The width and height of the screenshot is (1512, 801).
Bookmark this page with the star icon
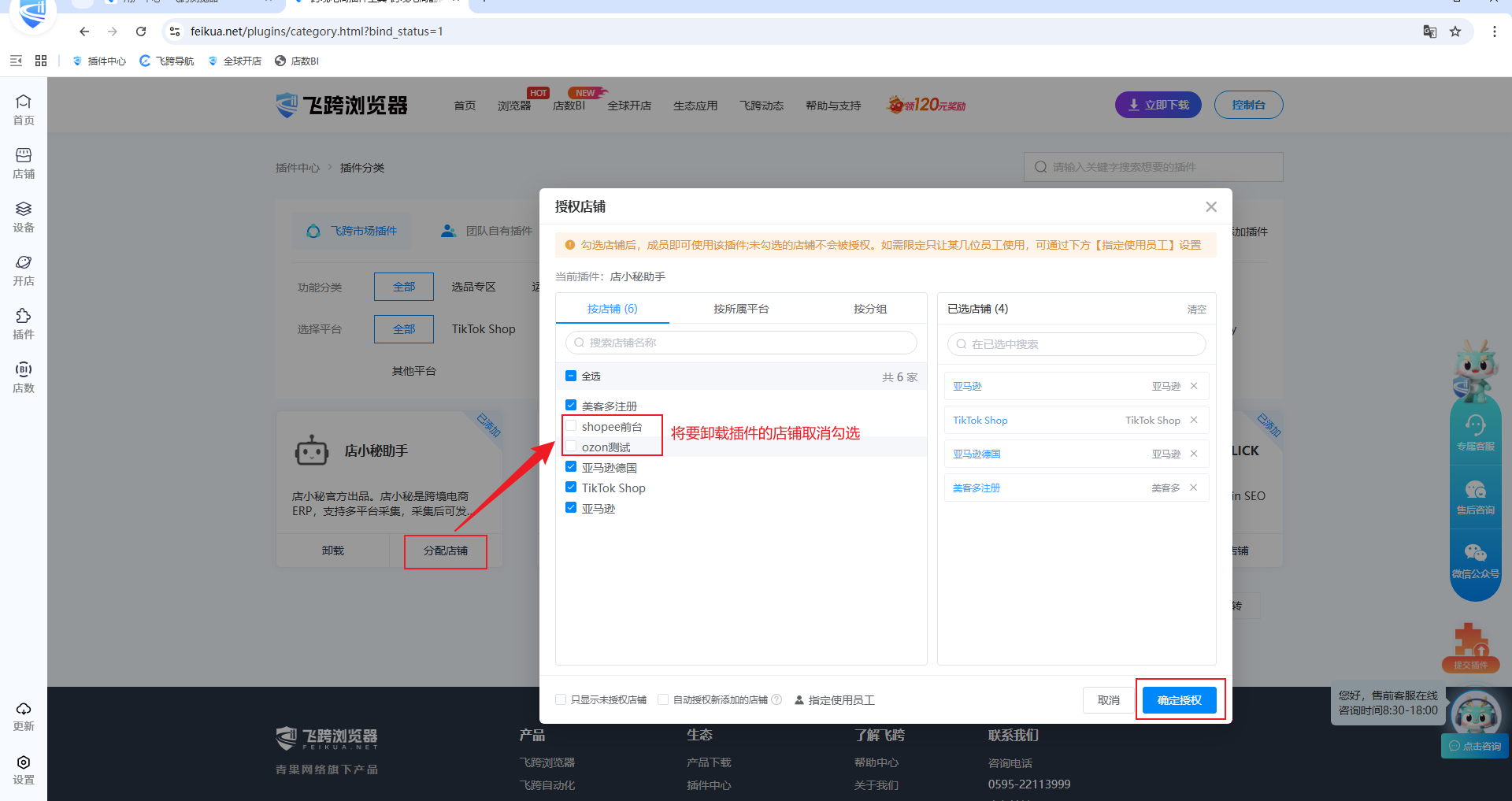click(x=1455, y=32)
